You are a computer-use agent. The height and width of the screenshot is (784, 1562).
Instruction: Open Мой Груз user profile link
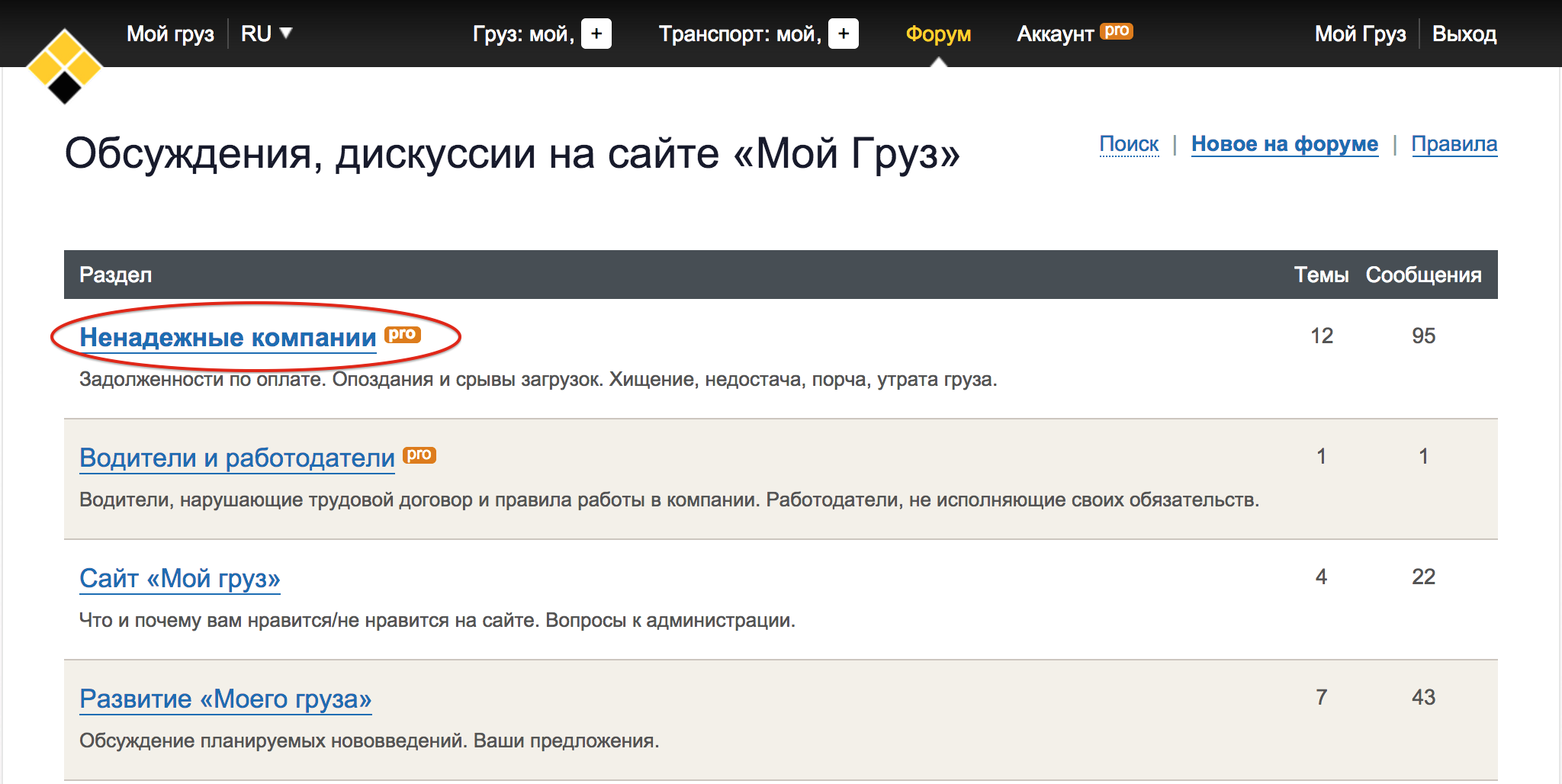[1360, 34]
